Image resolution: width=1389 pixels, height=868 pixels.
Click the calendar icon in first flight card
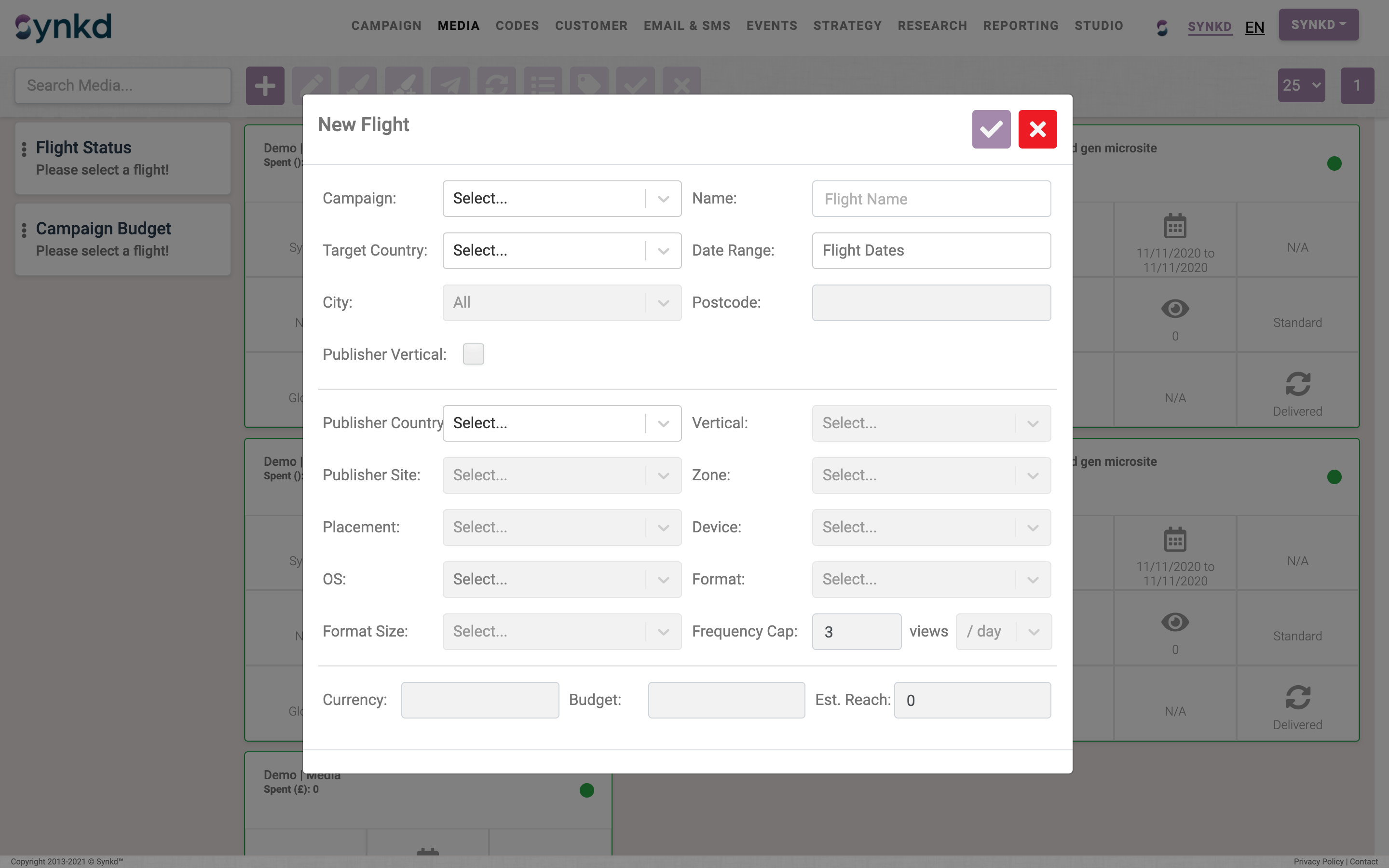point(1174,226)
